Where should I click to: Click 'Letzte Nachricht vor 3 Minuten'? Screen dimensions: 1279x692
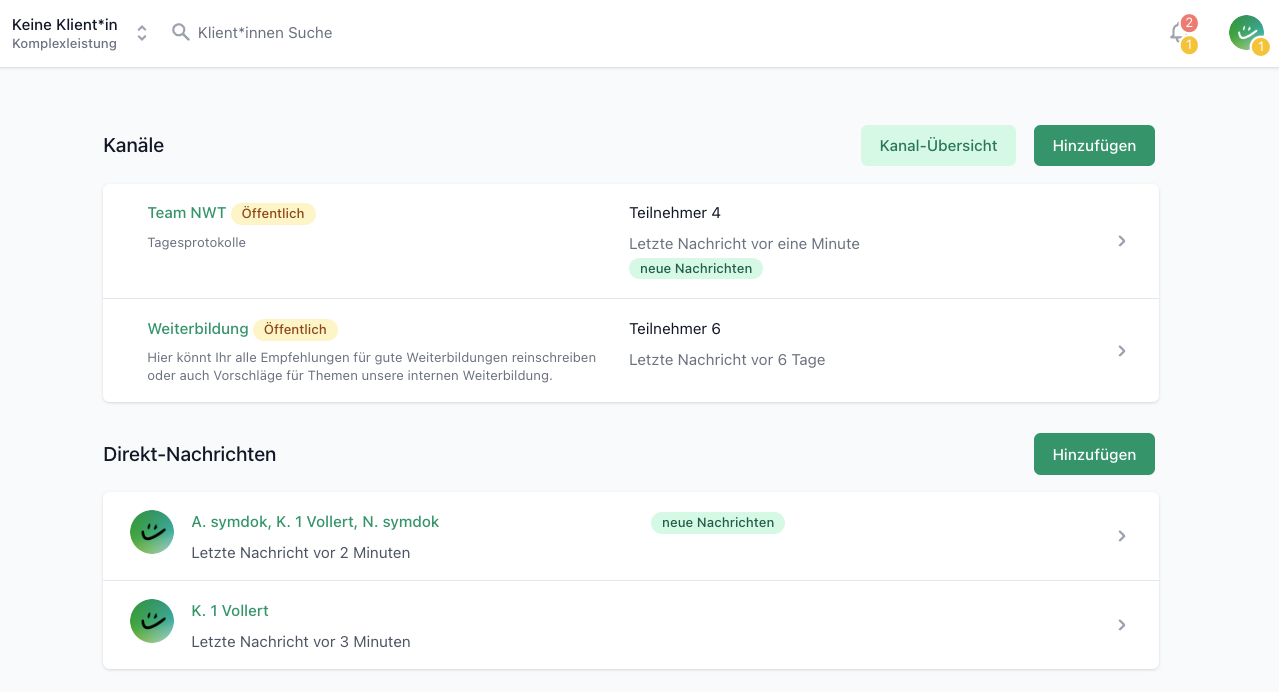[x=301, y=642]
